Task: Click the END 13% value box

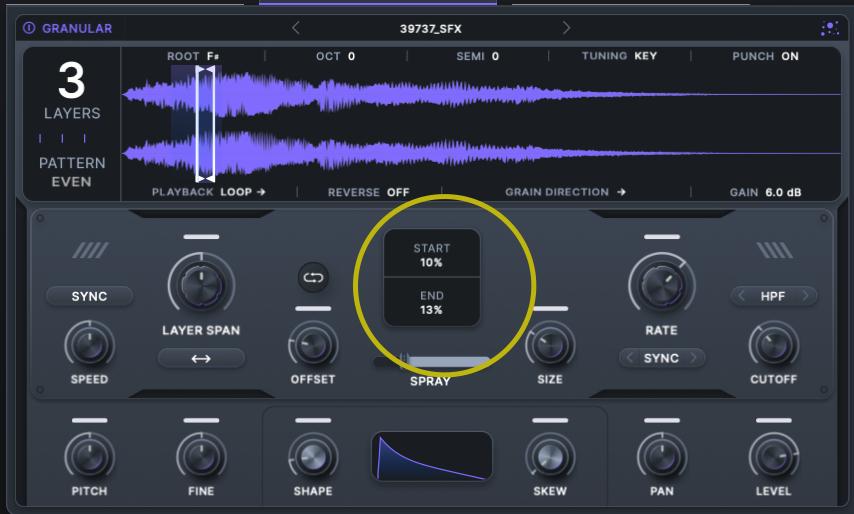Action: point(431,303)
